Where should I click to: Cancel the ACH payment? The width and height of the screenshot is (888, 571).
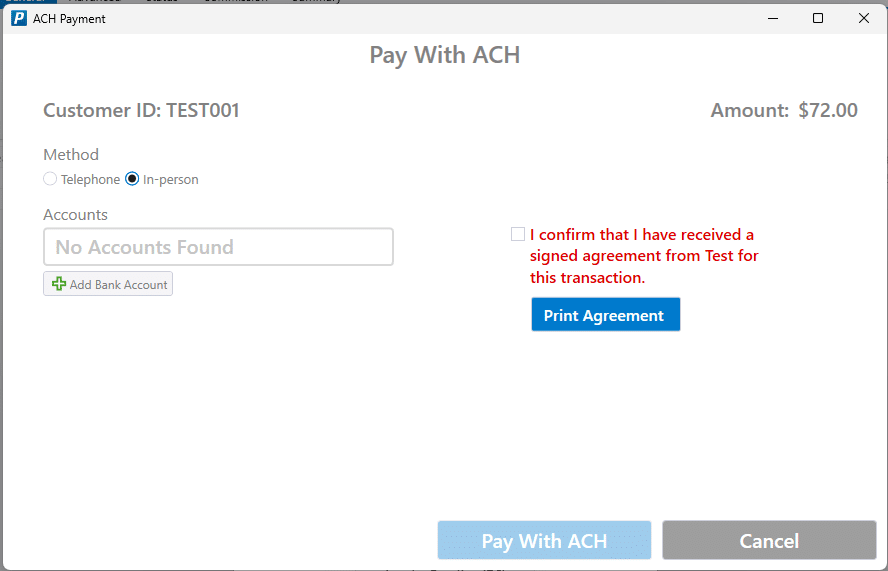tap(769, 540)
